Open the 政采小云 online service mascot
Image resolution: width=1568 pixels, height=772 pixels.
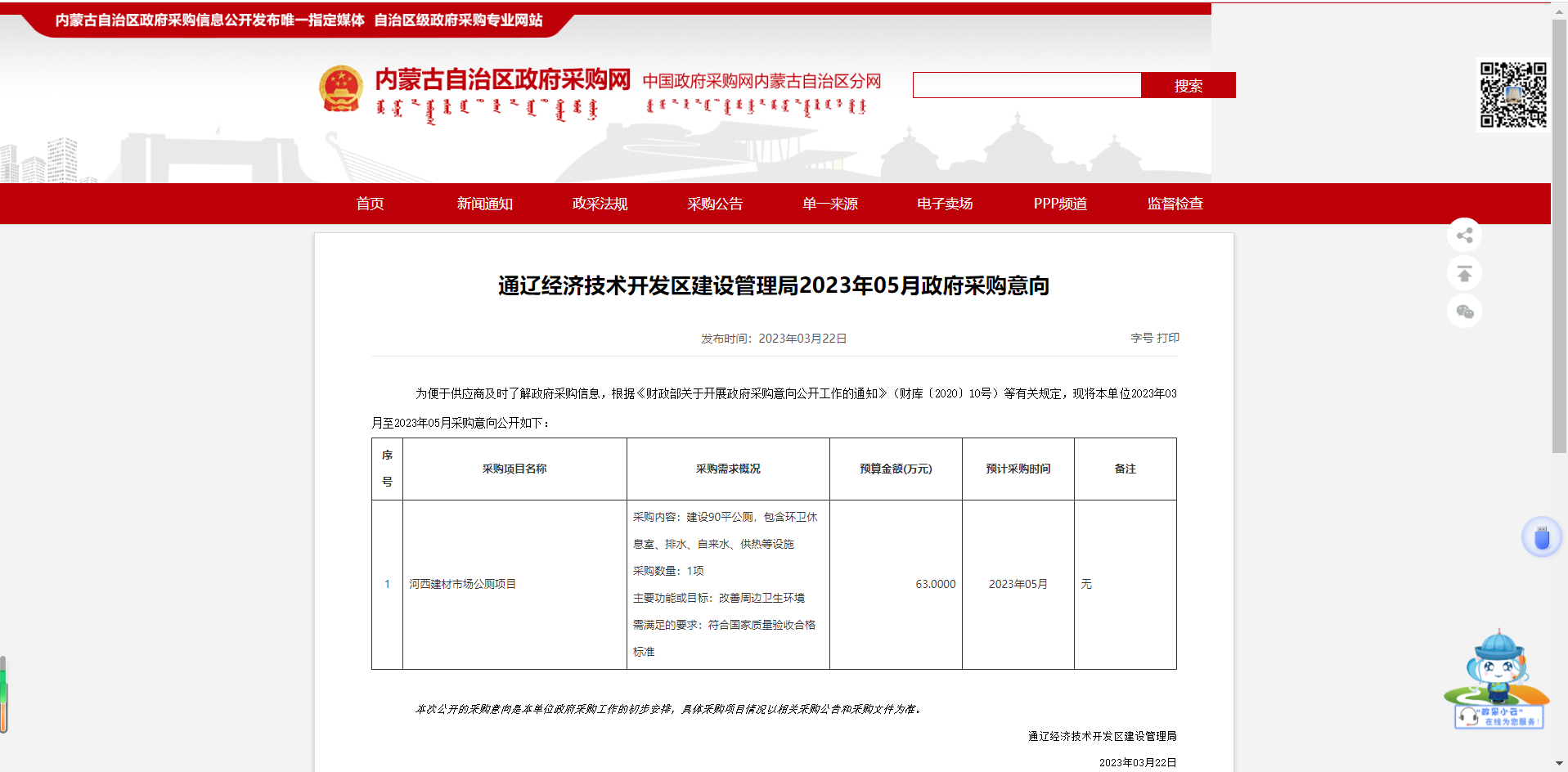1497,680
